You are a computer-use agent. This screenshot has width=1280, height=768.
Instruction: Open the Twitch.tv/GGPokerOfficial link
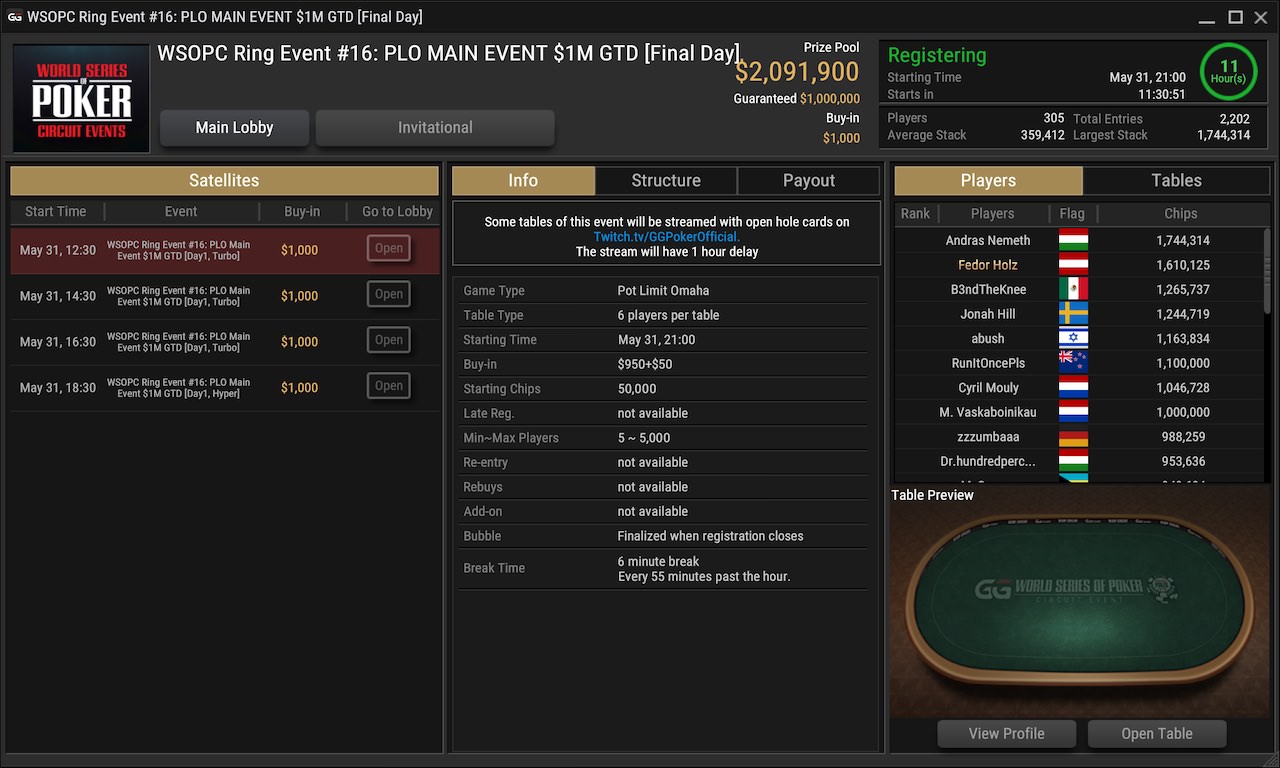point(665,237)
